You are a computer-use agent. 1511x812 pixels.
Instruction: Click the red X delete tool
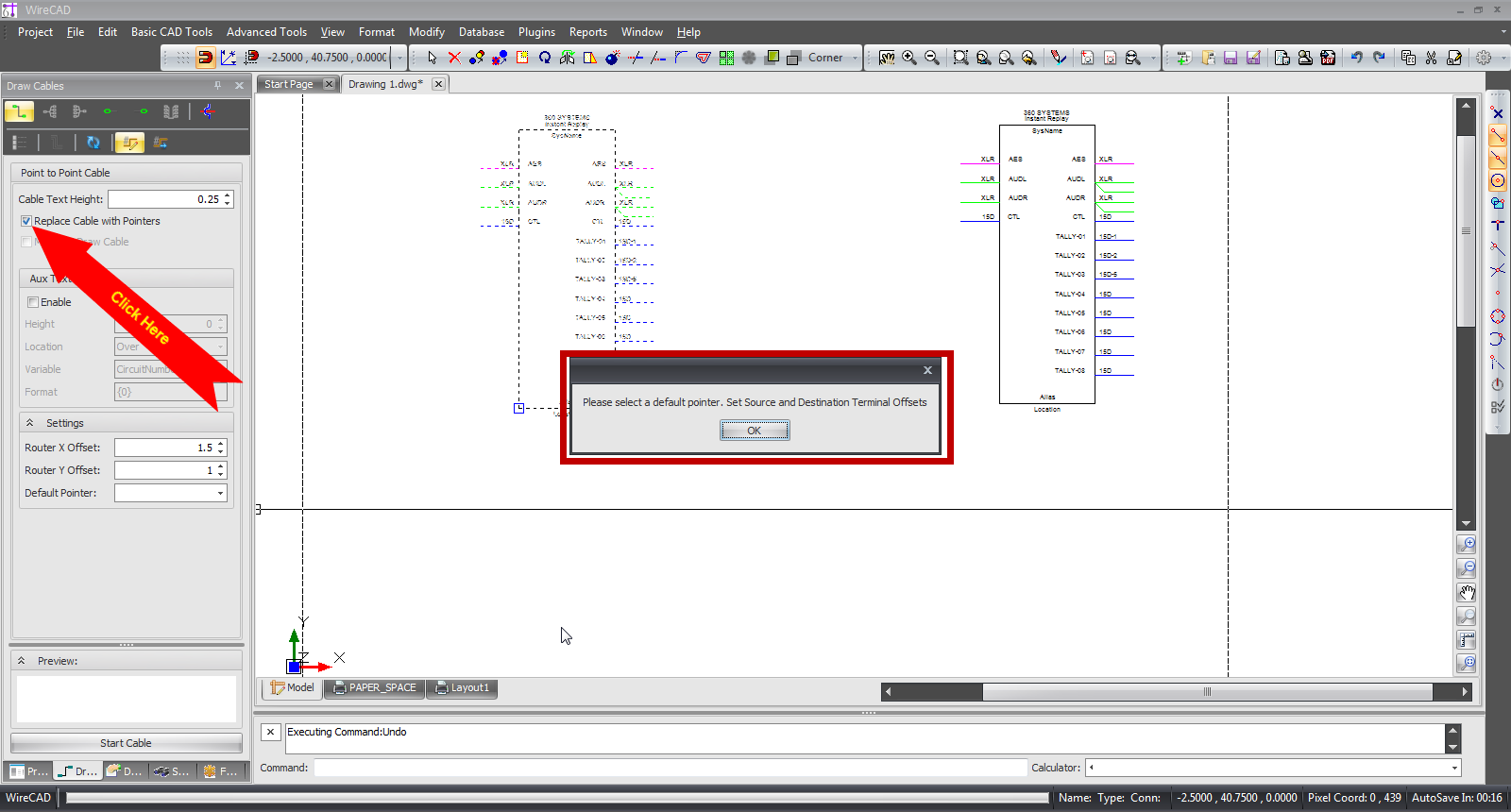tap(454, 58)
